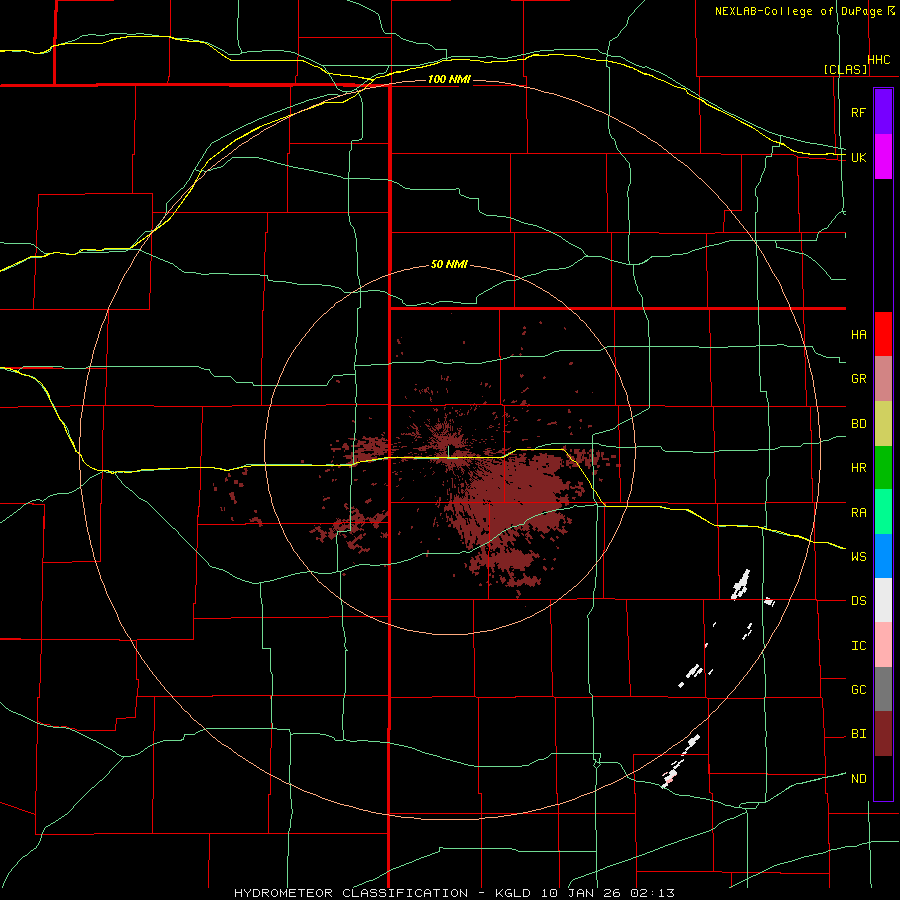This screenshot has width=900, height=900.
Task: Click the GR pinkish legend swatch
Action: pos(883,379)
